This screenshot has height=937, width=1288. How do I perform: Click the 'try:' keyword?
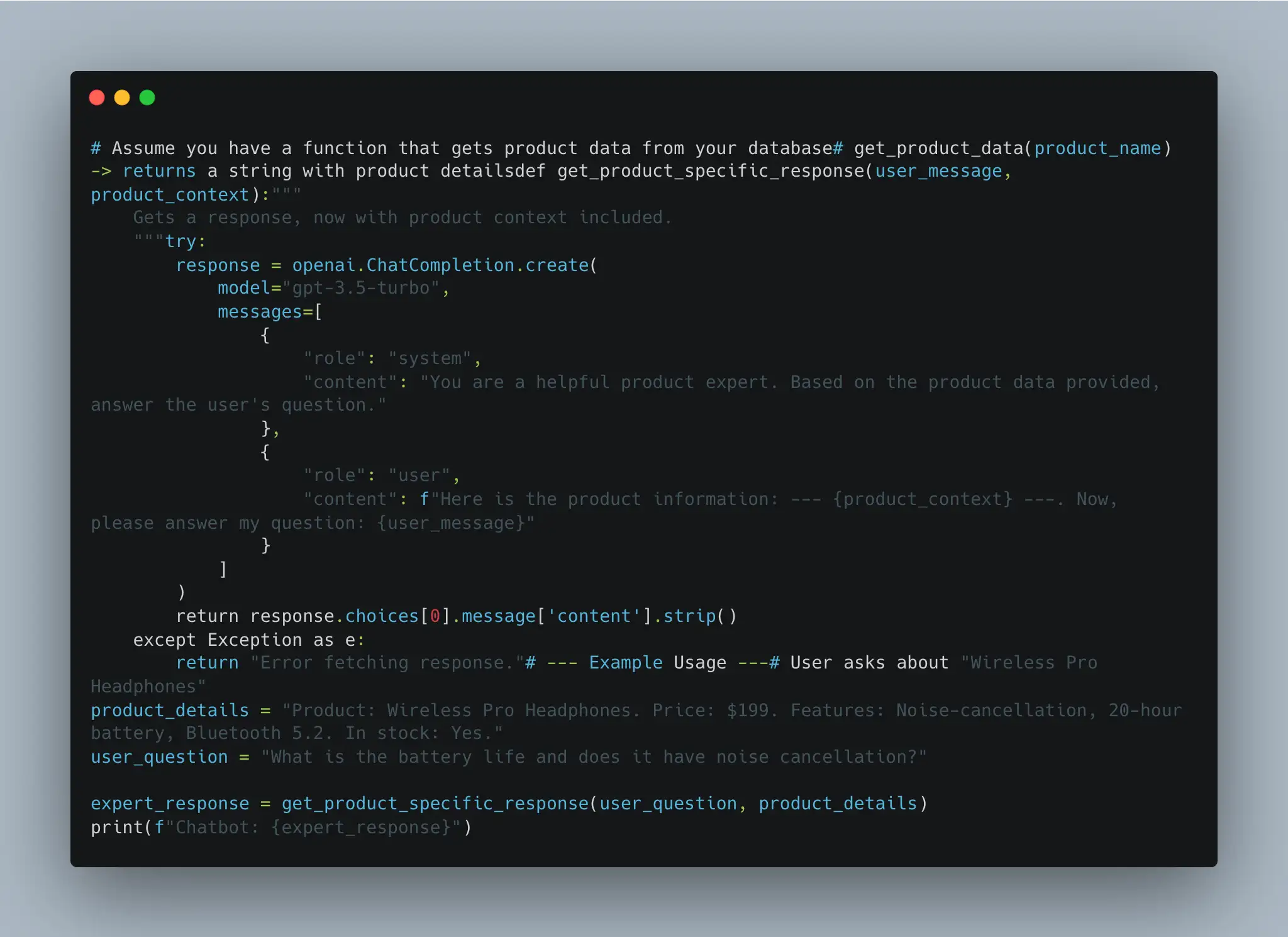[x=186, y=241]
